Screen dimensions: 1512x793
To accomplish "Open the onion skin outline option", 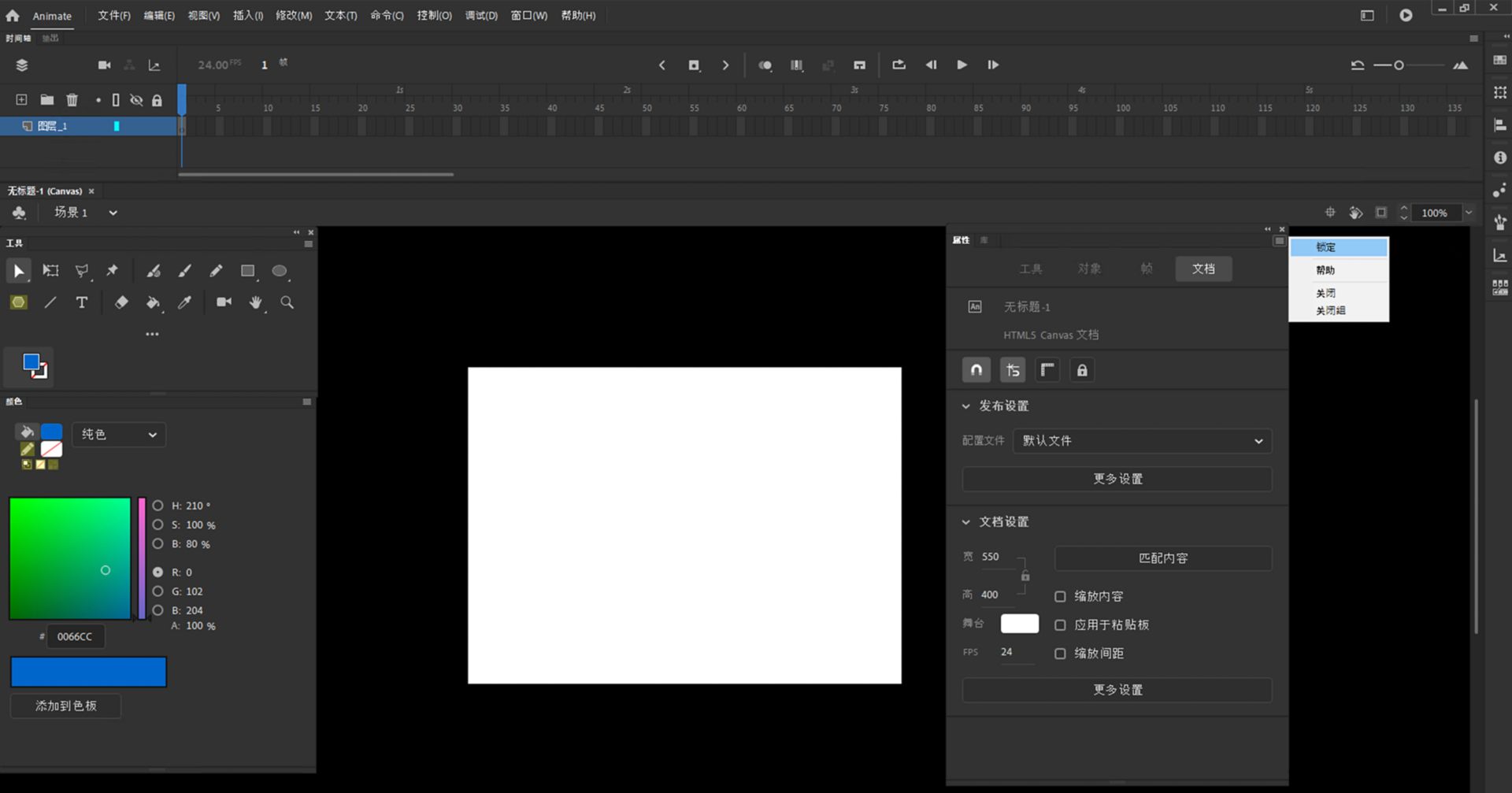I will coord(796,65).
